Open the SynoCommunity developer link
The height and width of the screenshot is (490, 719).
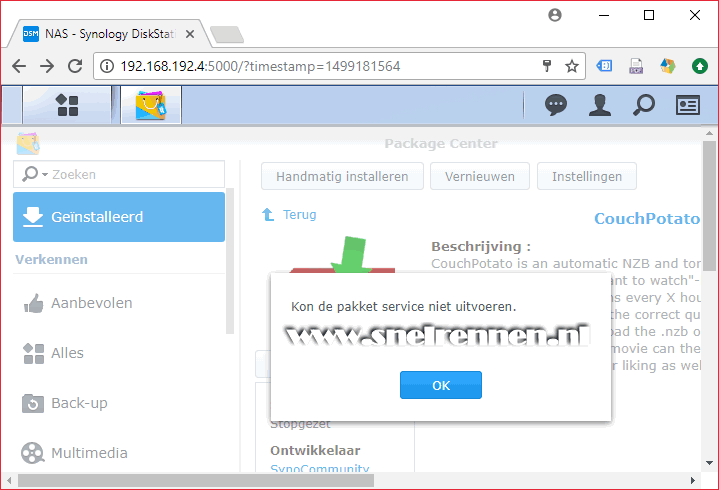coord(320,468)
